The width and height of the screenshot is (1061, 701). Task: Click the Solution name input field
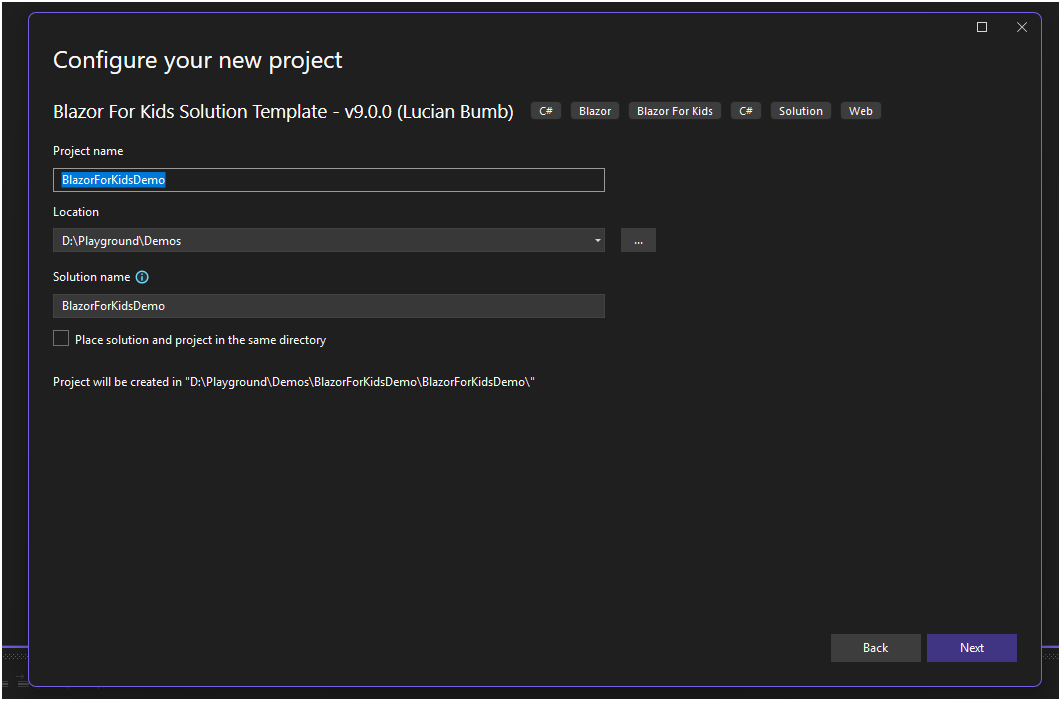point(328,306)
